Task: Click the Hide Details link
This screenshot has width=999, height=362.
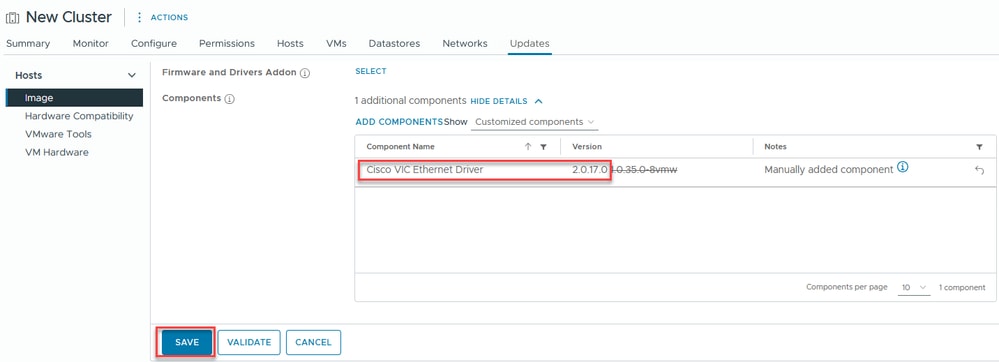Action: 499,101
